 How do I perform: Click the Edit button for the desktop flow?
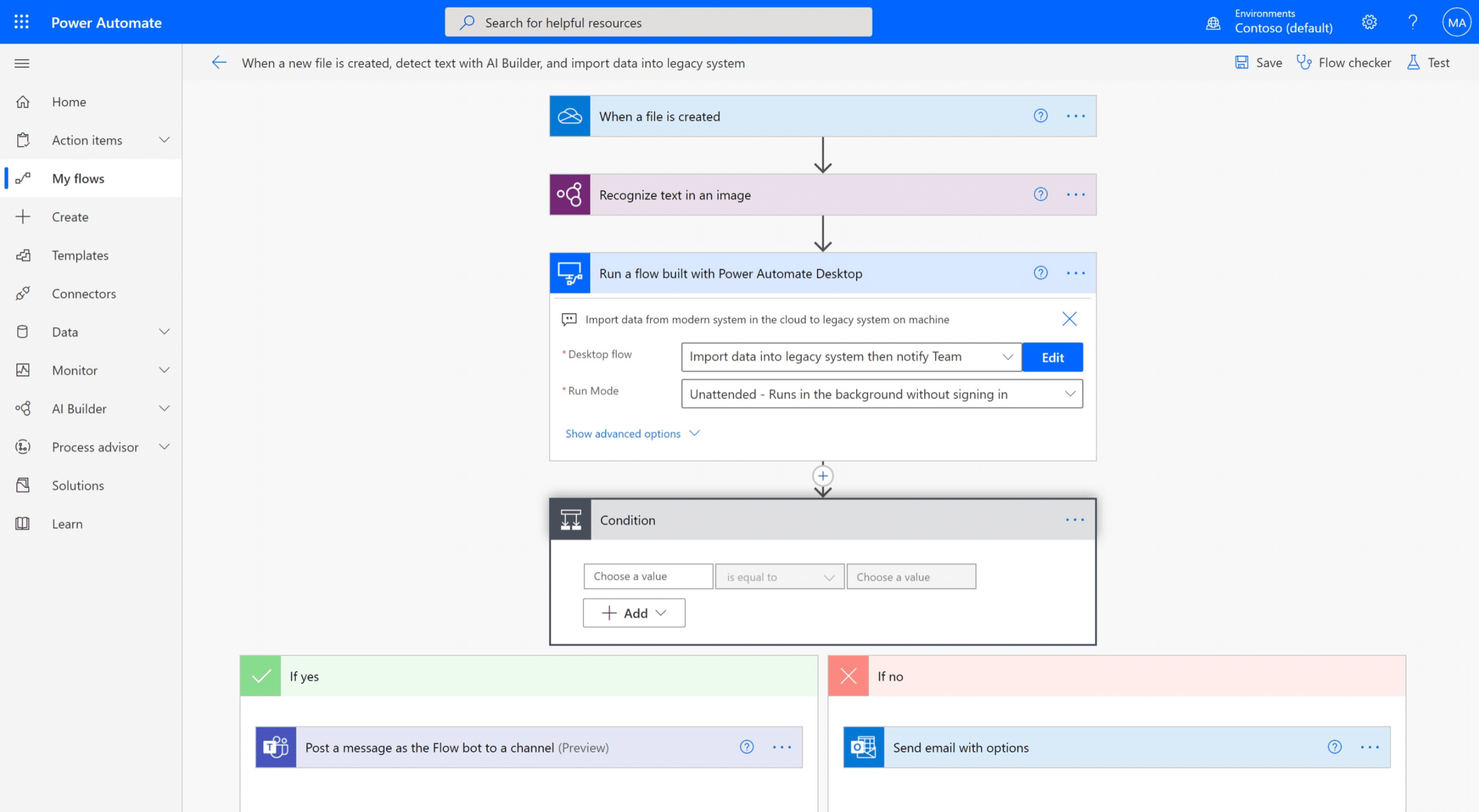tap(1052, 357)
